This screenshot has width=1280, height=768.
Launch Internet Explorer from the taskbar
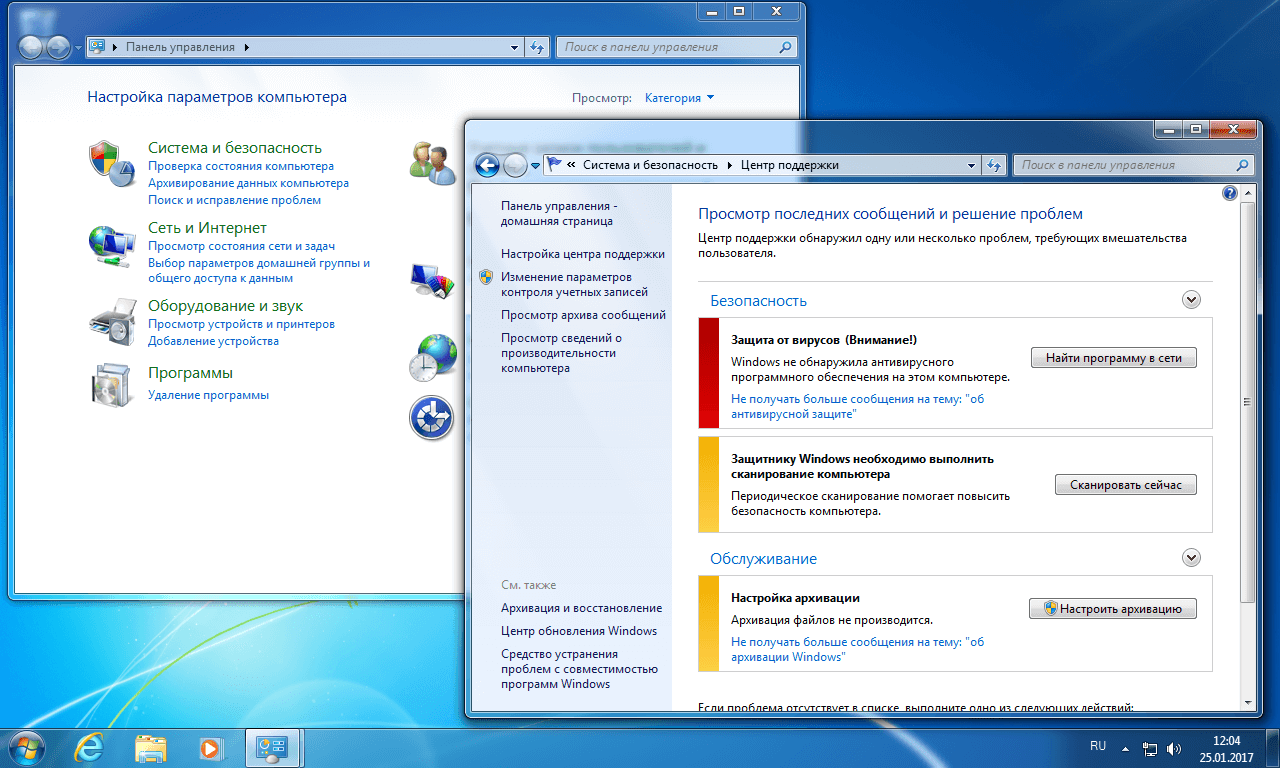pyautogui.click(x=91, y=747)
